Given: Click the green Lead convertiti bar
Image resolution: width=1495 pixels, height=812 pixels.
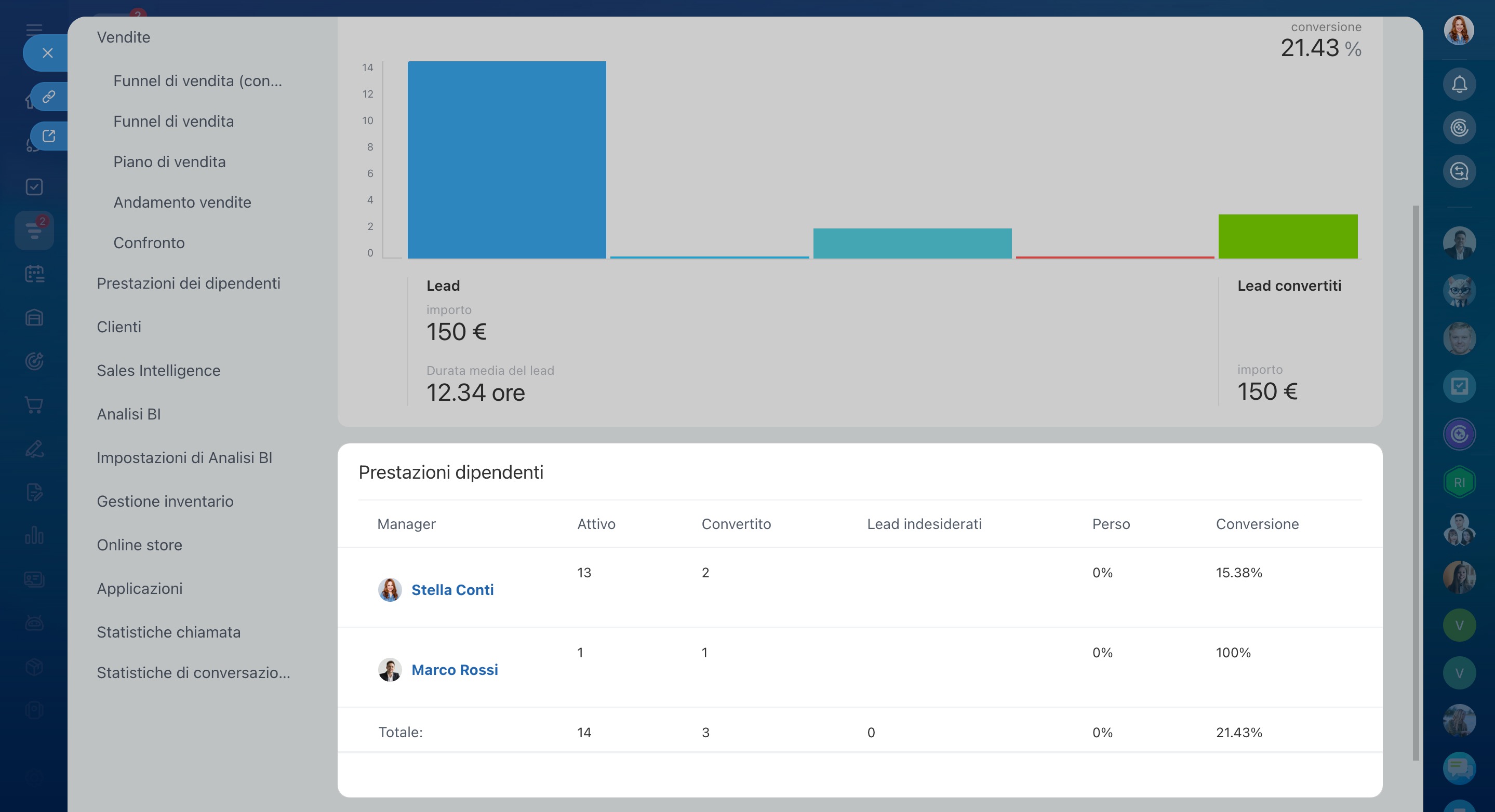Looking at the screenshot, I should pos(1287,237).
